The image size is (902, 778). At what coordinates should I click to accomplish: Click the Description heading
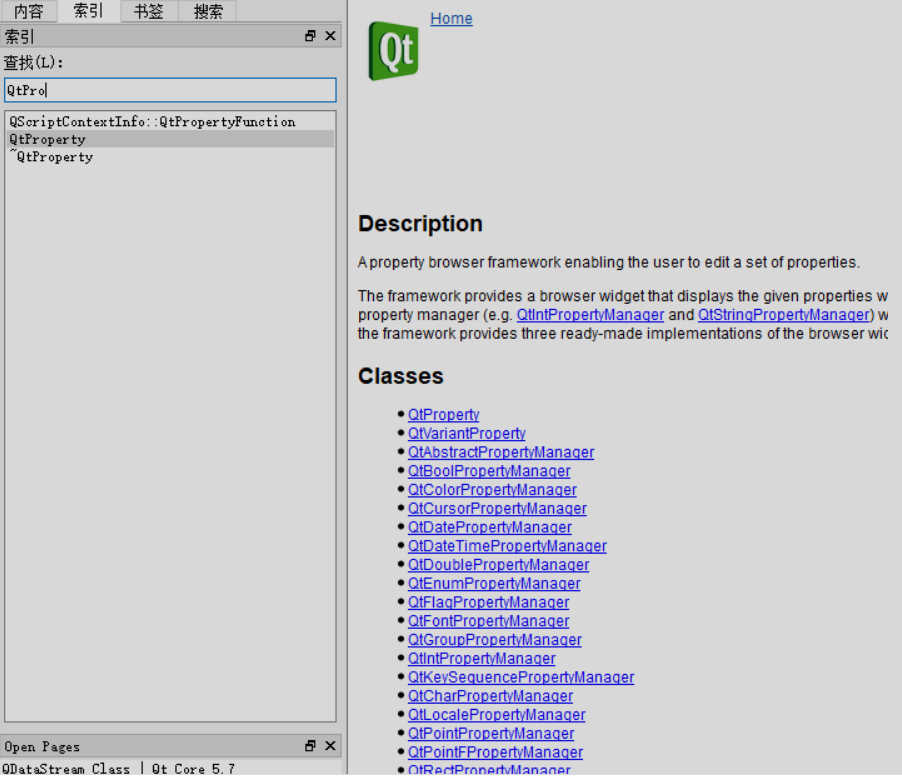click(x=421, y=224)
